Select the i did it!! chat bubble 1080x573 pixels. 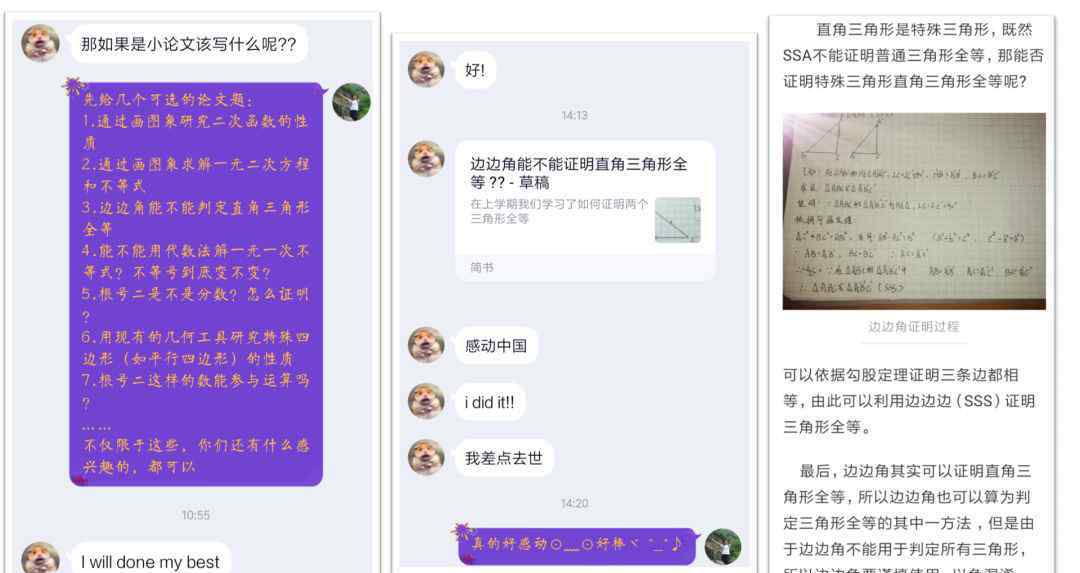pyautogui.click(x=490, y=402)
